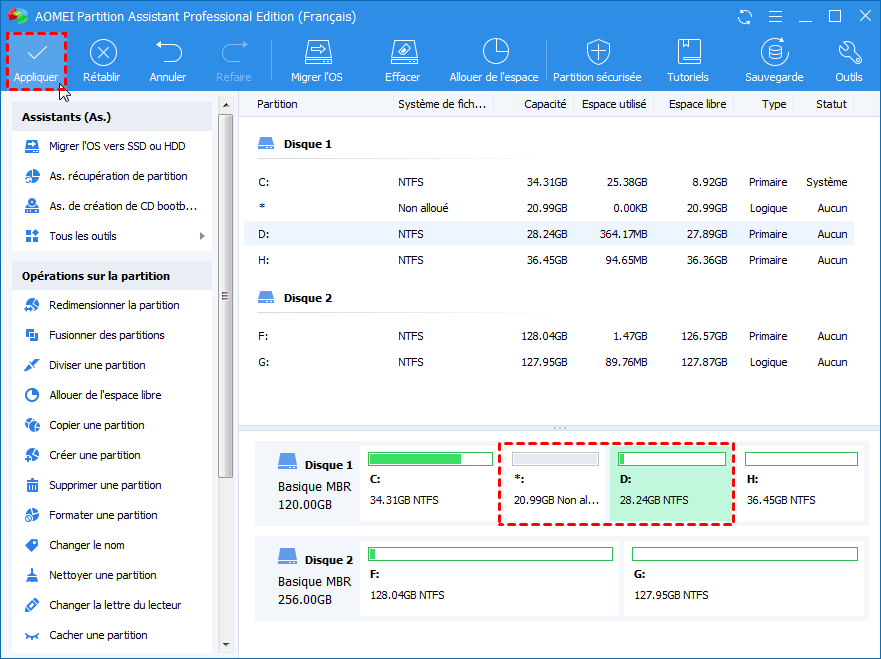This screenshot has height=659, width=881.
Task: Select Fusionner des partitions operation
Action: pyautogui.click(x=106, y=335)
